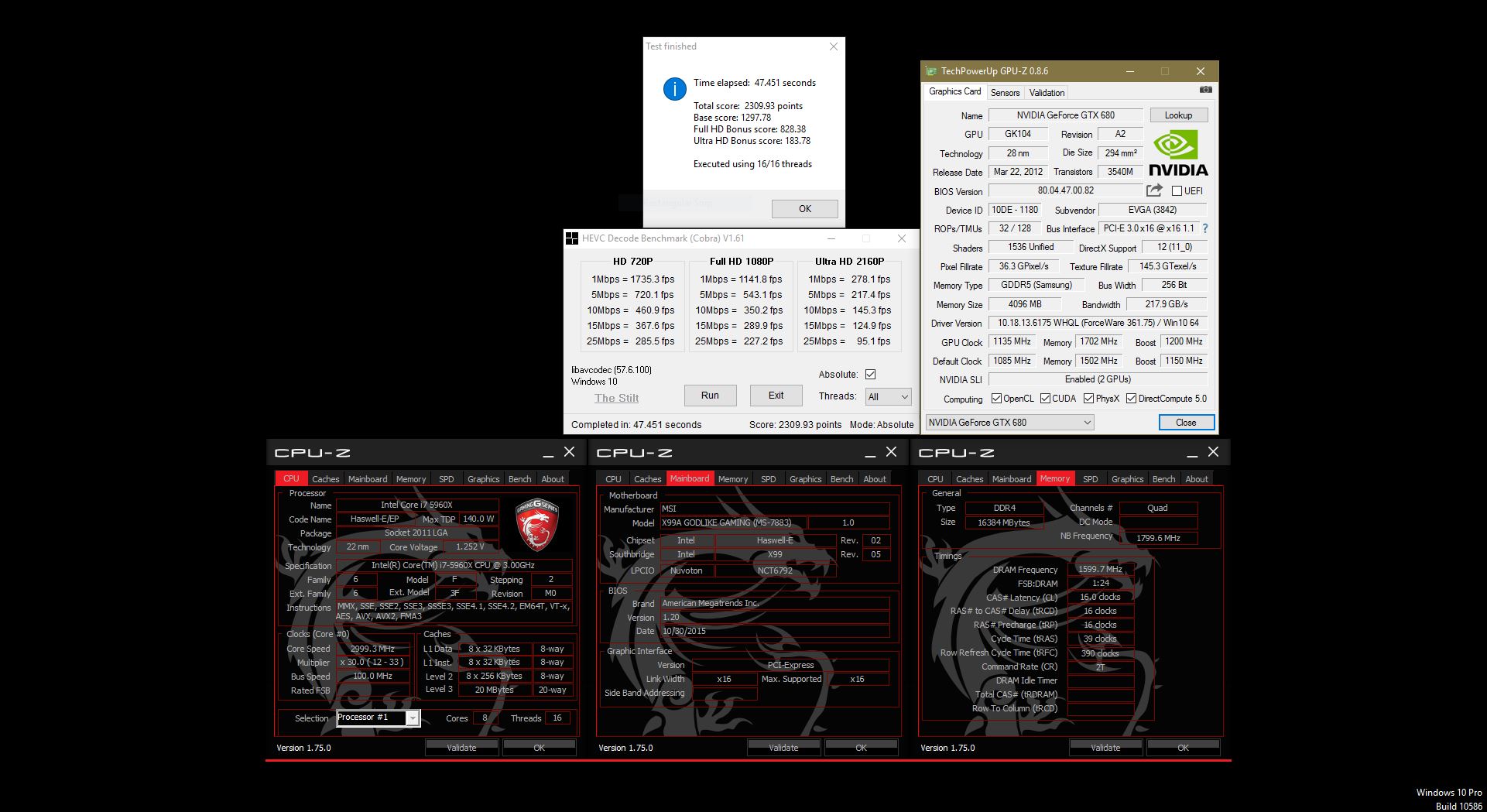Image resolution: width=1487 pixels, height=812 pixels.
Task: Click the MSI dragon shield logo in CPU-Z
Action: pos(537,523)
